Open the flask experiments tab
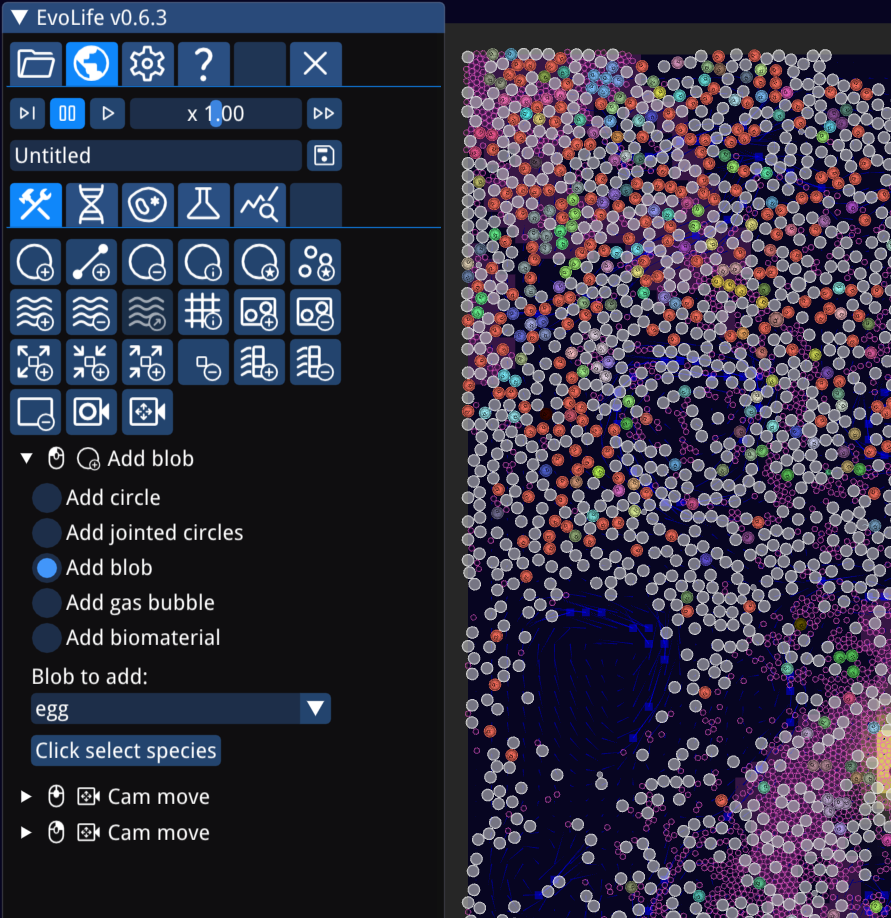Screen dimensions: 891x918 coord(203,205)
